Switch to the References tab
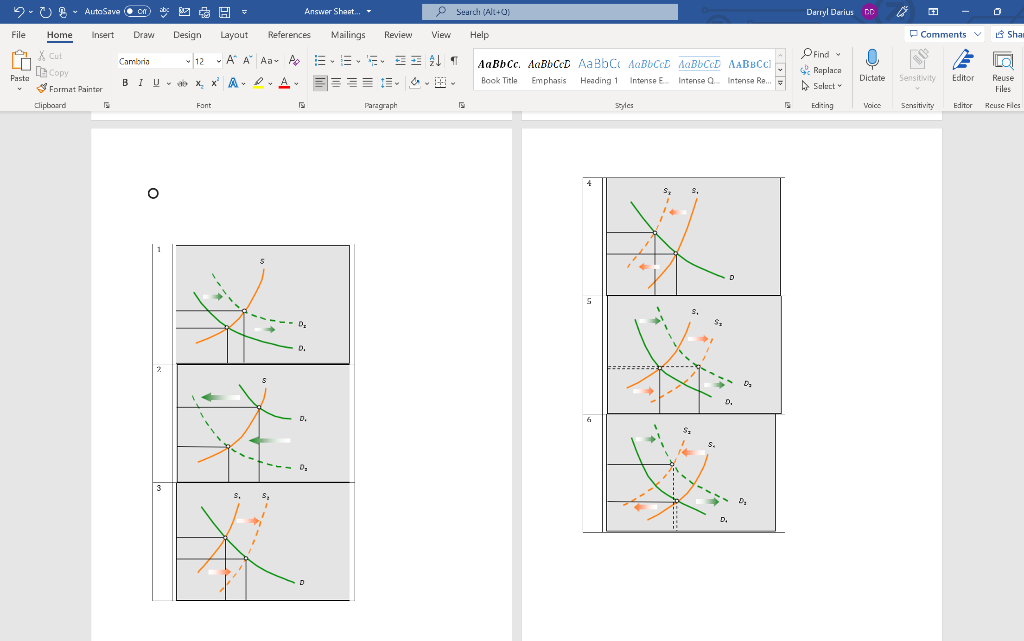 coord(289,35)
